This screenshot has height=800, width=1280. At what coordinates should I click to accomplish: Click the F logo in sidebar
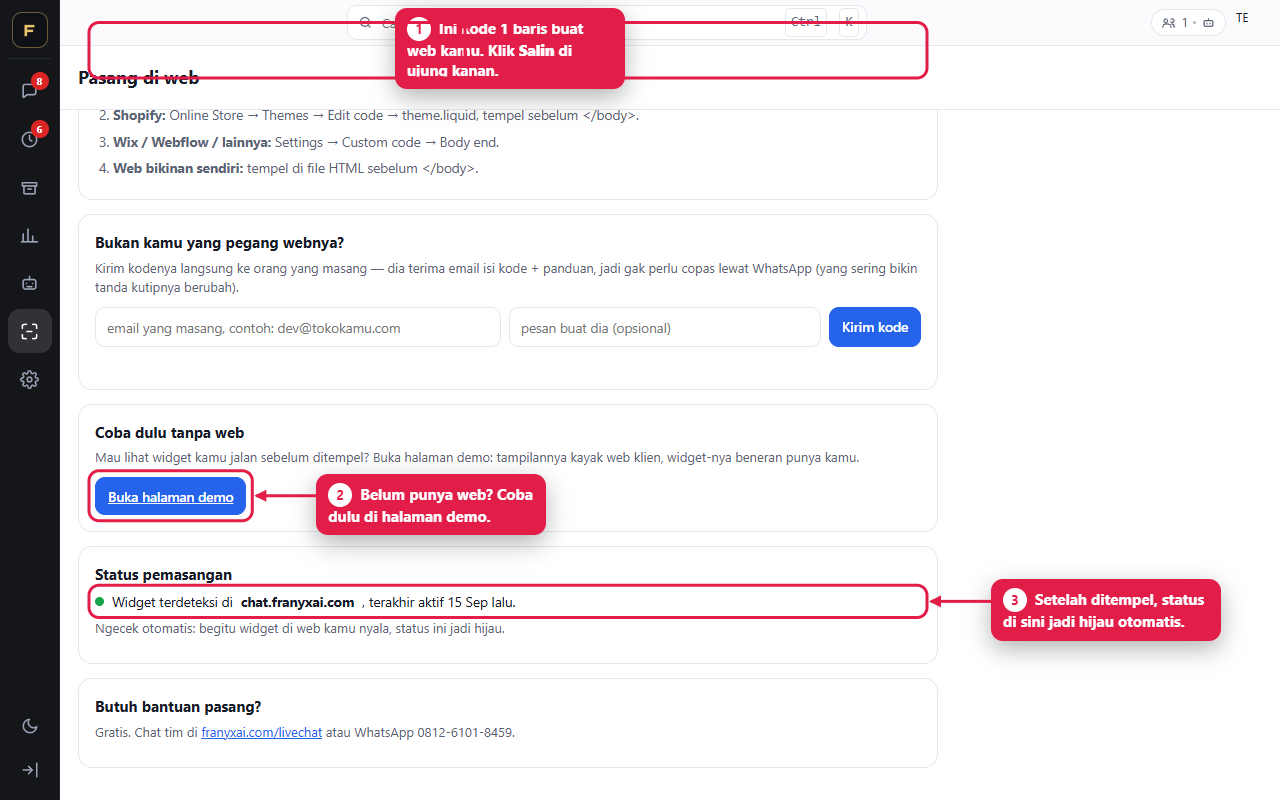pyautogui.click(x=30, y=30)
